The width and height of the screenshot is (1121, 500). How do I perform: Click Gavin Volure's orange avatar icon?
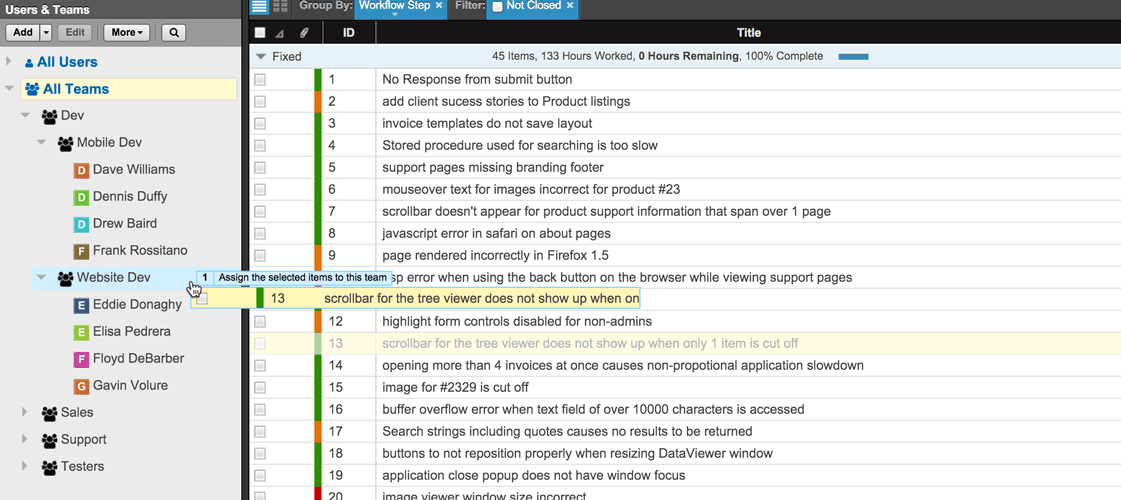(x=82, y=386)
